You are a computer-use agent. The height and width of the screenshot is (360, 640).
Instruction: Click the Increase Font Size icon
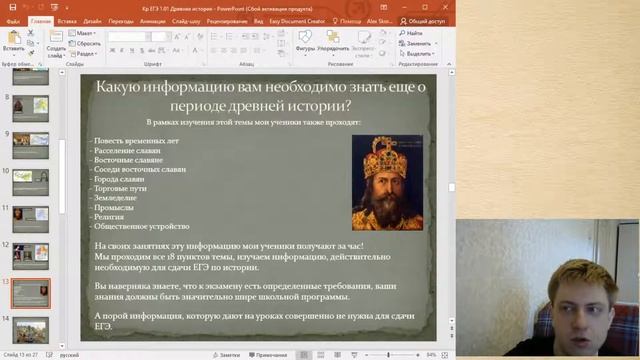pyautogui.click(x=178, y=37)
